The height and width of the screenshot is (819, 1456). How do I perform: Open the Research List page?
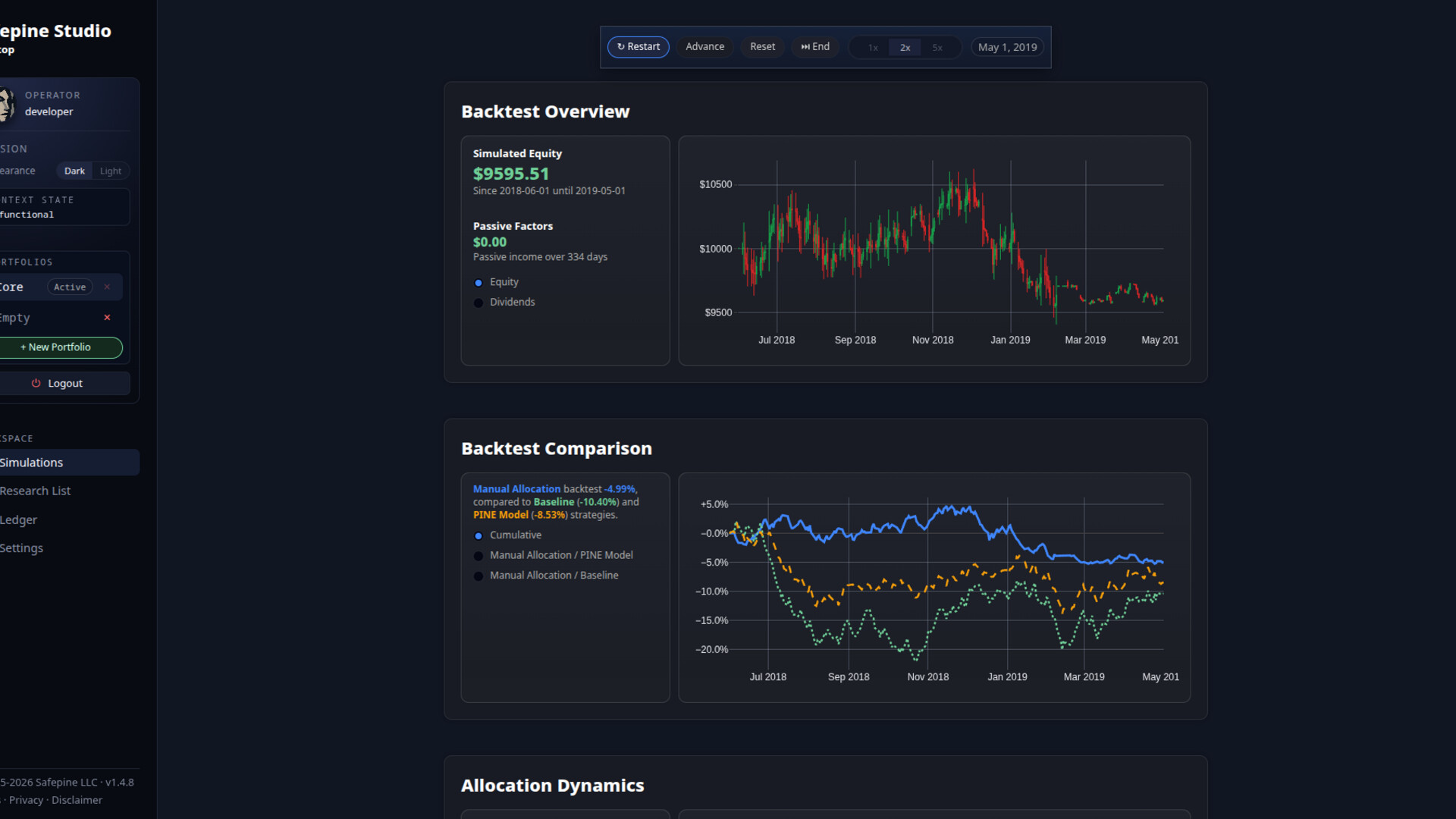[36, 491]
